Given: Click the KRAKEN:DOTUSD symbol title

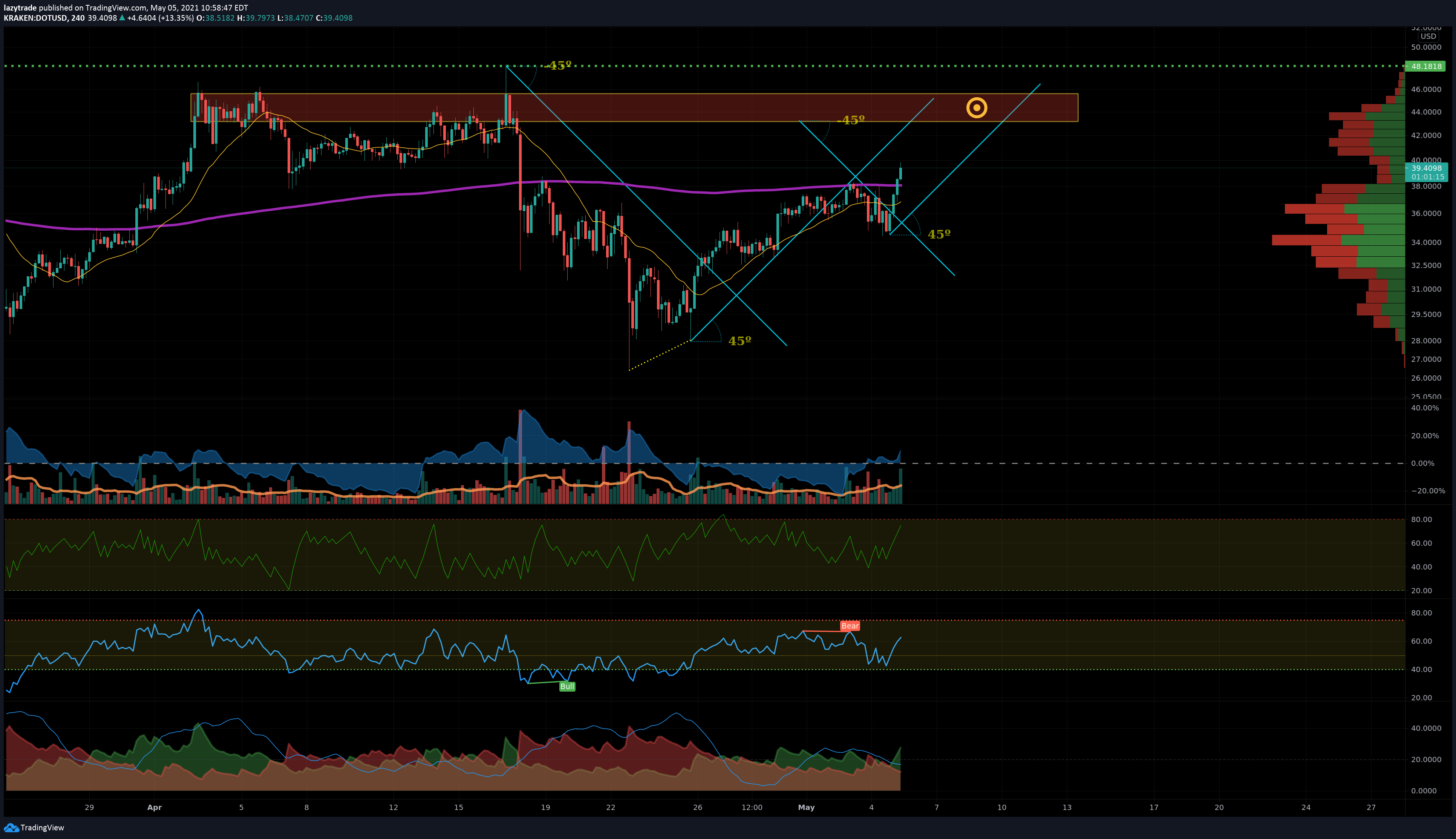Looking at the screenshot, I should [x=35, y=18].
